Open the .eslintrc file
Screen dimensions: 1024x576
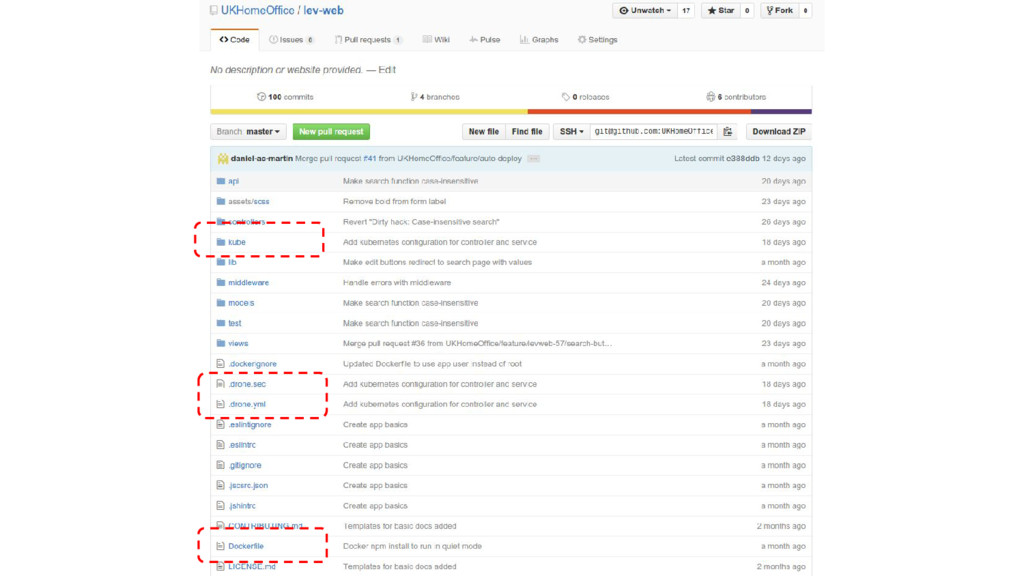tap(242, 445)
